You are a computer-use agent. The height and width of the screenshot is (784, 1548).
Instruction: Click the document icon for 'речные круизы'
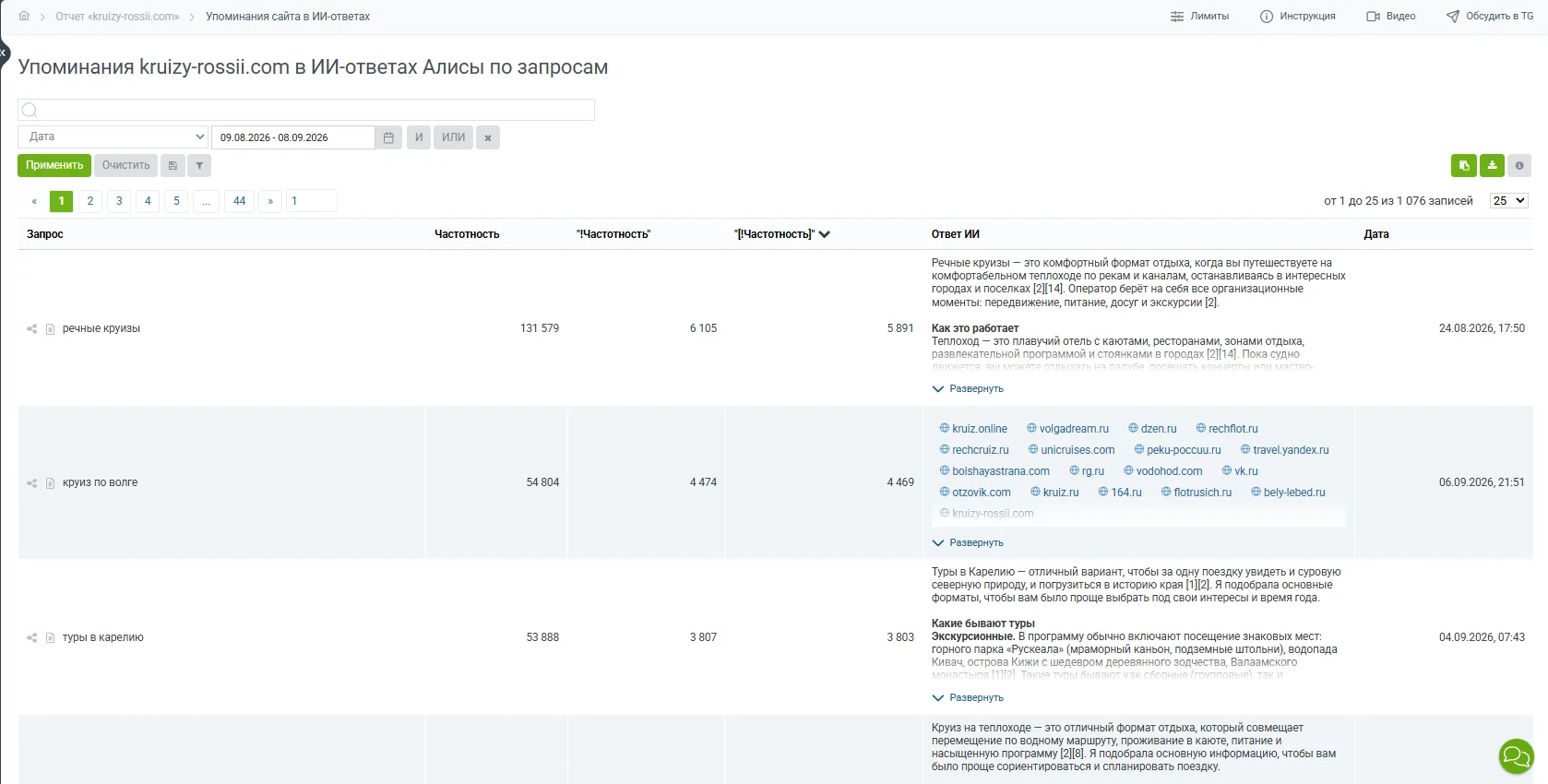pyautogui.click(x=51, y=328)
